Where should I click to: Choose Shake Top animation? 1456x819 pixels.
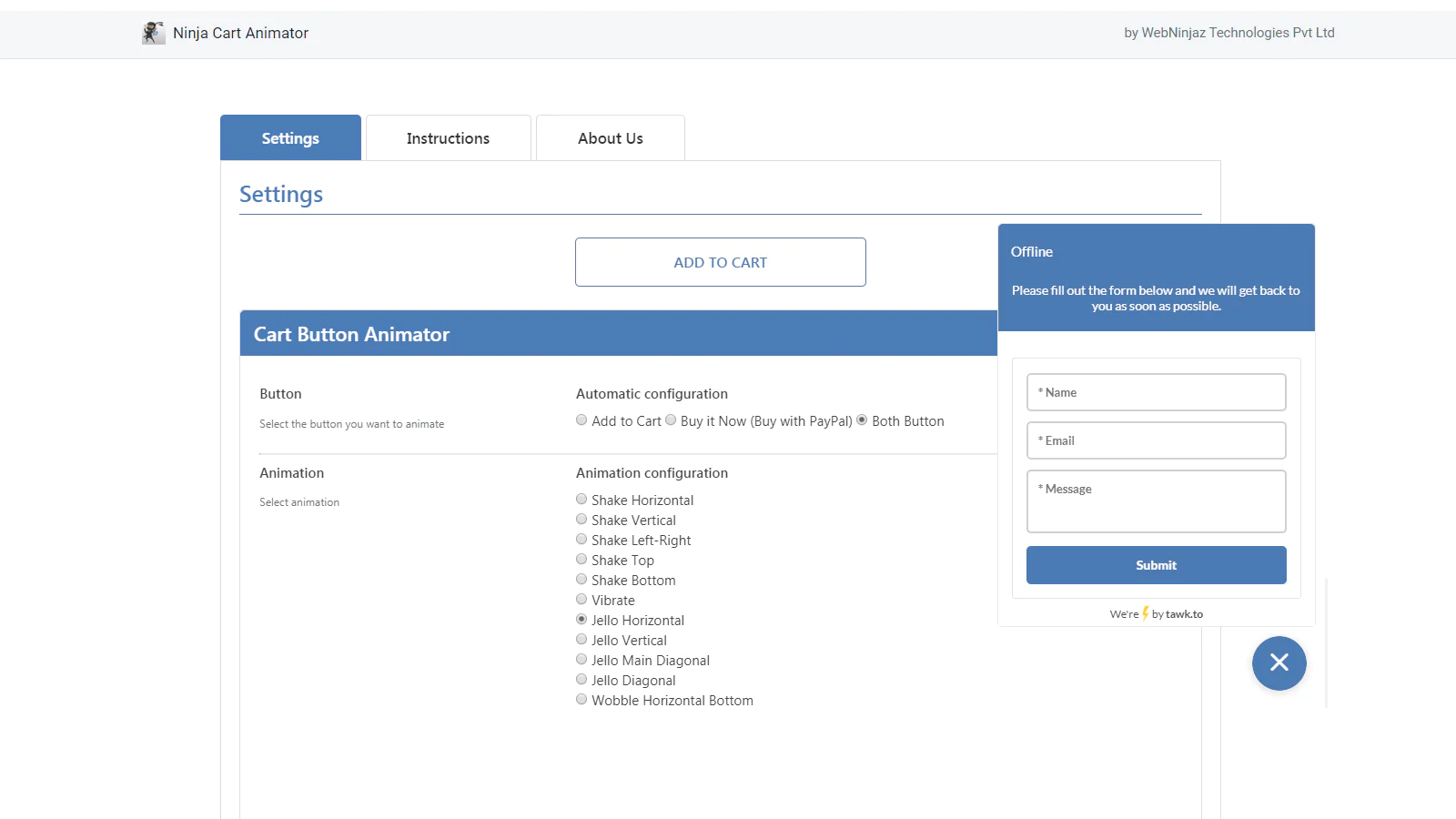pos(581,560)
